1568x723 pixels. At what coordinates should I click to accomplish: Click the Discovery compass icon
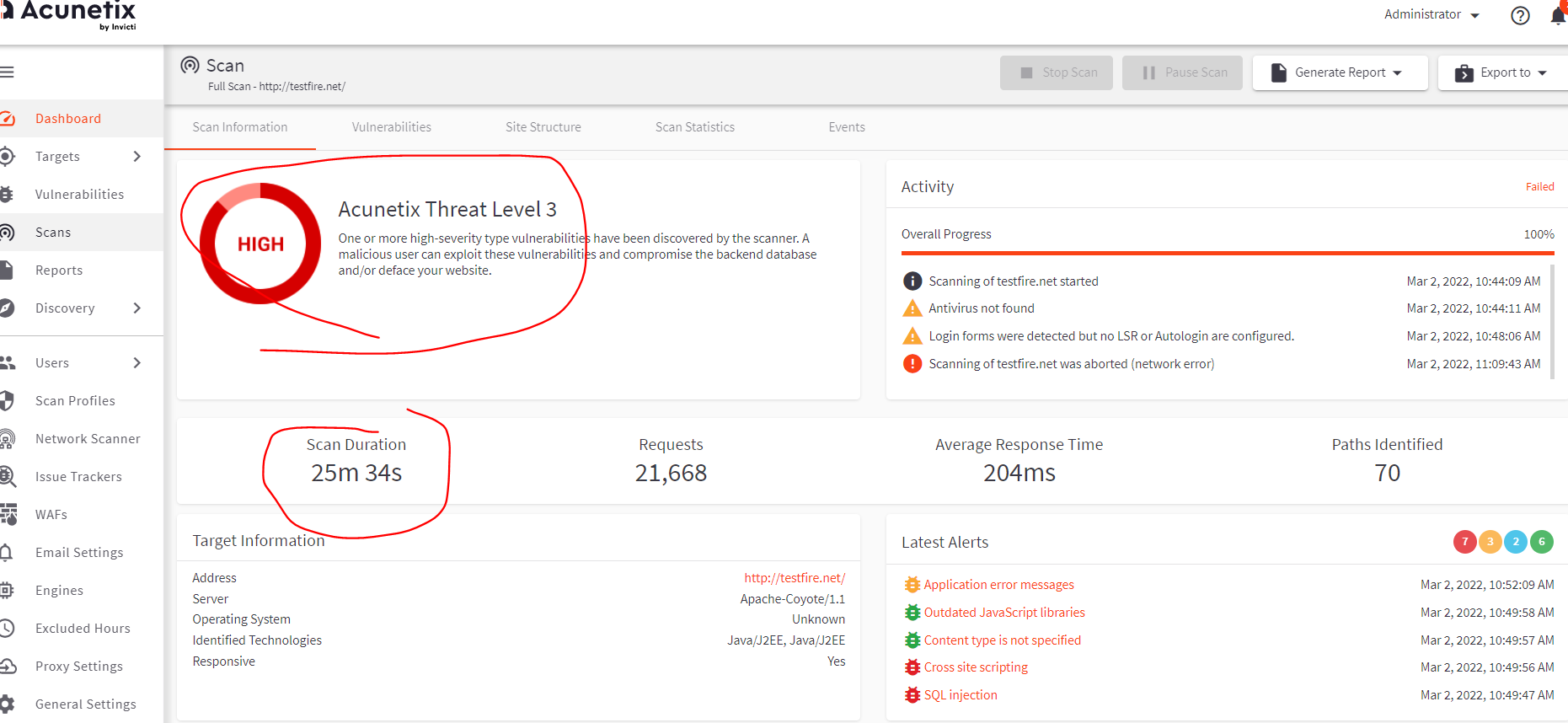coord(8,308)
